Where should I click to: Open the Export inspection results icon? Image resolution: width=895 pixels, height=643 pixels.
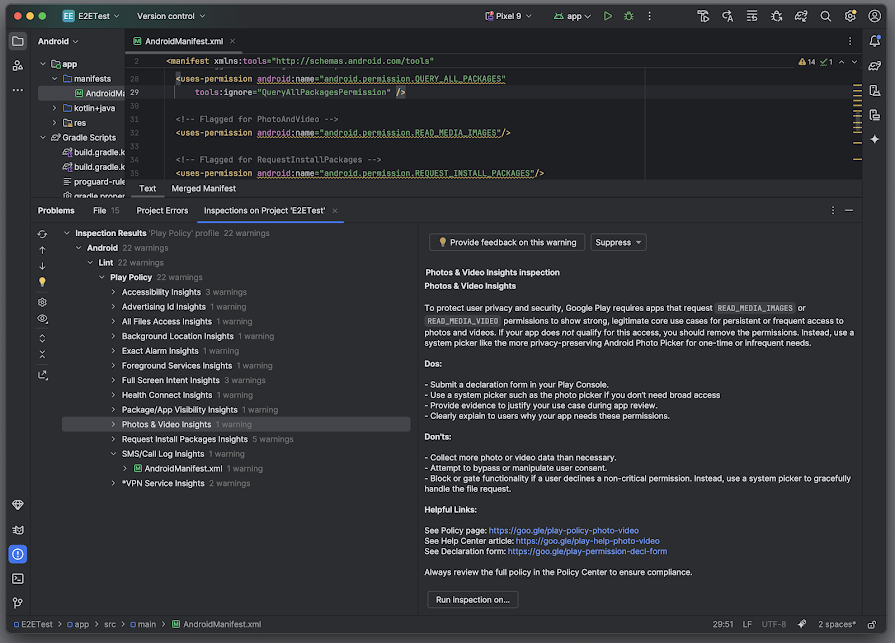(x=42, y=375)
